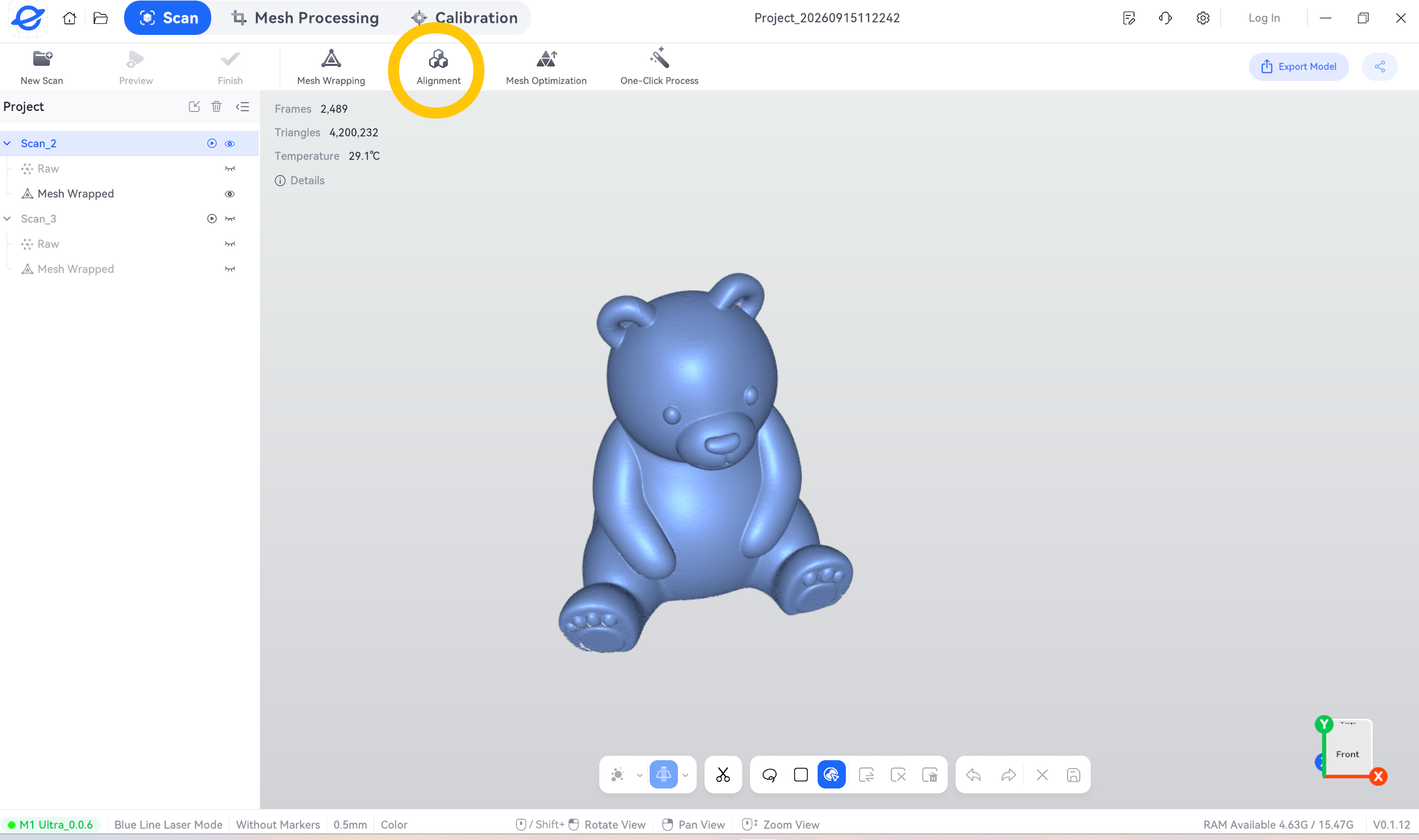The height and width of the screenshot is (840, 1419).
Task: Show the Raw data under Scan_3
Action: click(x=230, y=244)
